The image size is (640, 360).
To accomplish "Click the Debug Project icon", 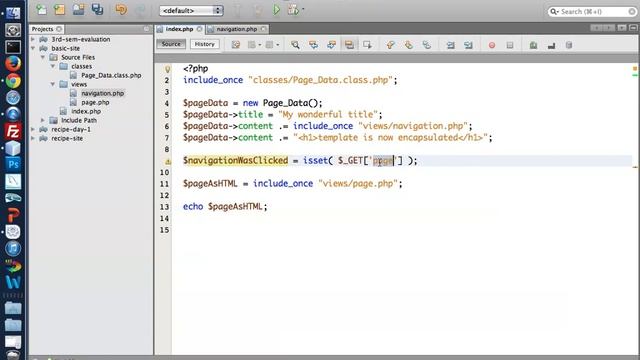I will 293,10.
